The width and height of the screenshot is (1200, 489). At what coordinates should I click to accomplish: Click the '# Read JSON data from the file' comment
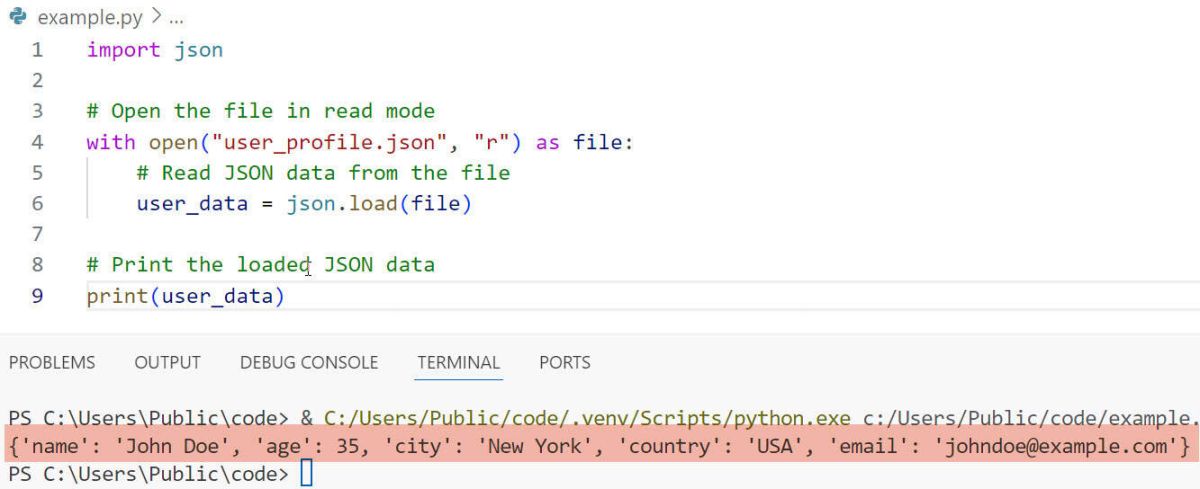(x=324, y=173)
